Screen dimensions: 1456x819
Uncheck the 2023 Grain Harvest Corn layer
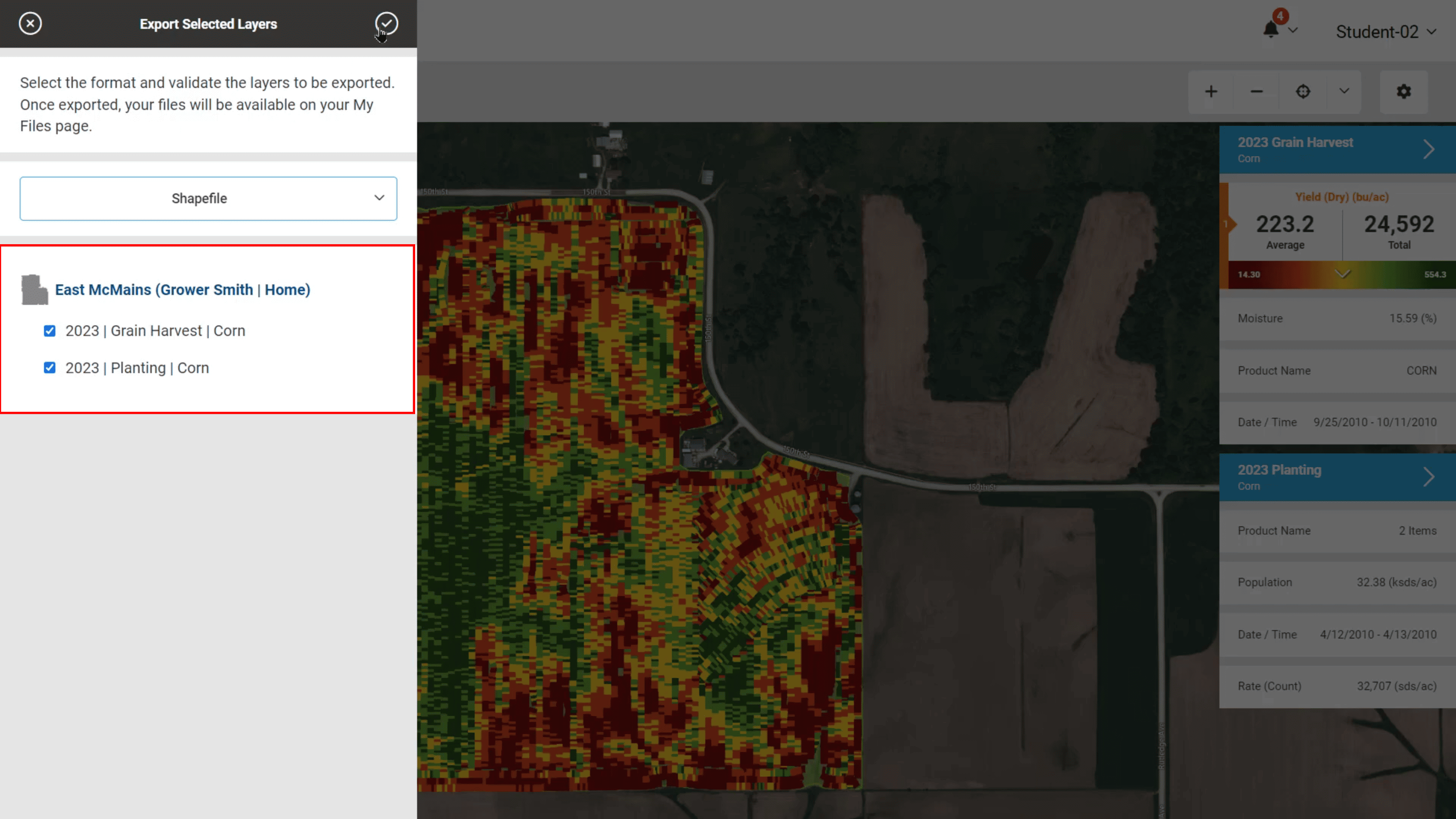(x=50, y=331)
